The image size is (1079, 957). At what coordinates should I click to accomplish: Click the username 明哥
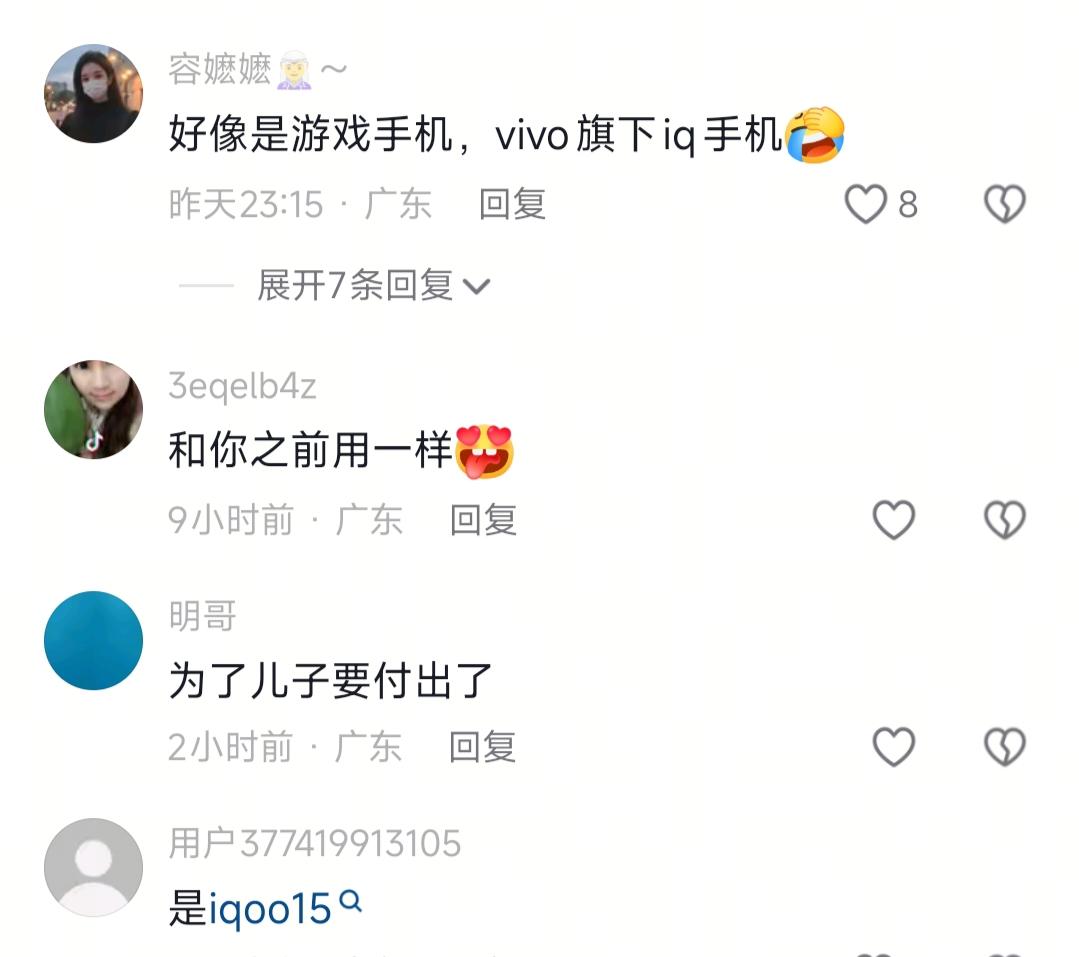click(x=202, y=616)
